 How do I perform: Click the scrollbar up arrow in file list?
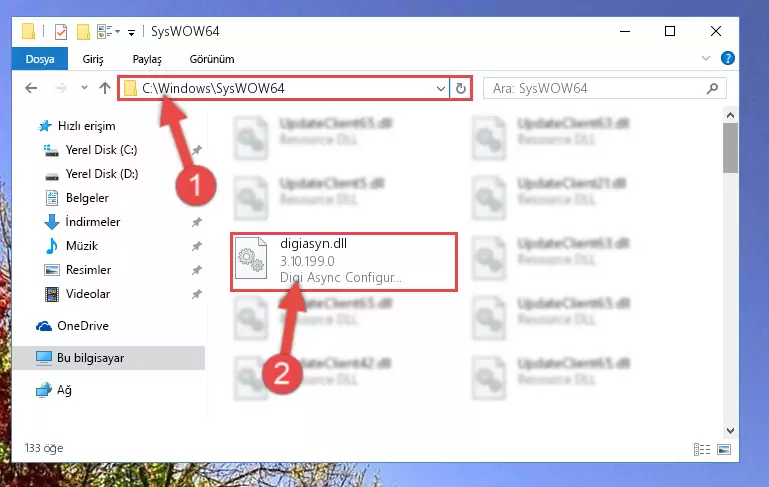tap(730, 115)
